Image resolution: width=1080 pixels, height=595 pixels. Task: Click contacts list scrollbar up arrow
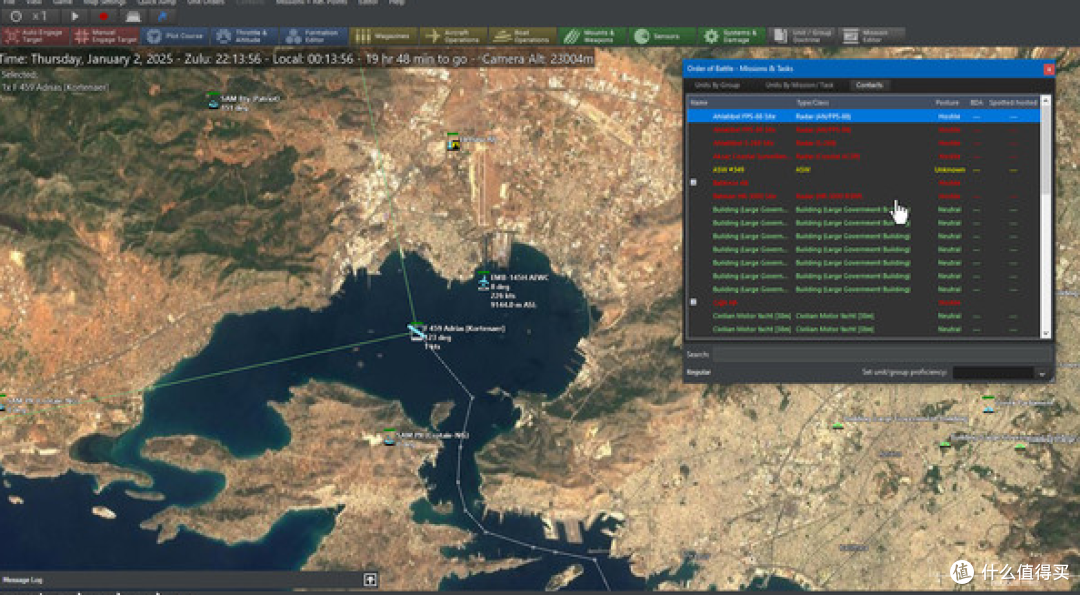[1046, 101]
